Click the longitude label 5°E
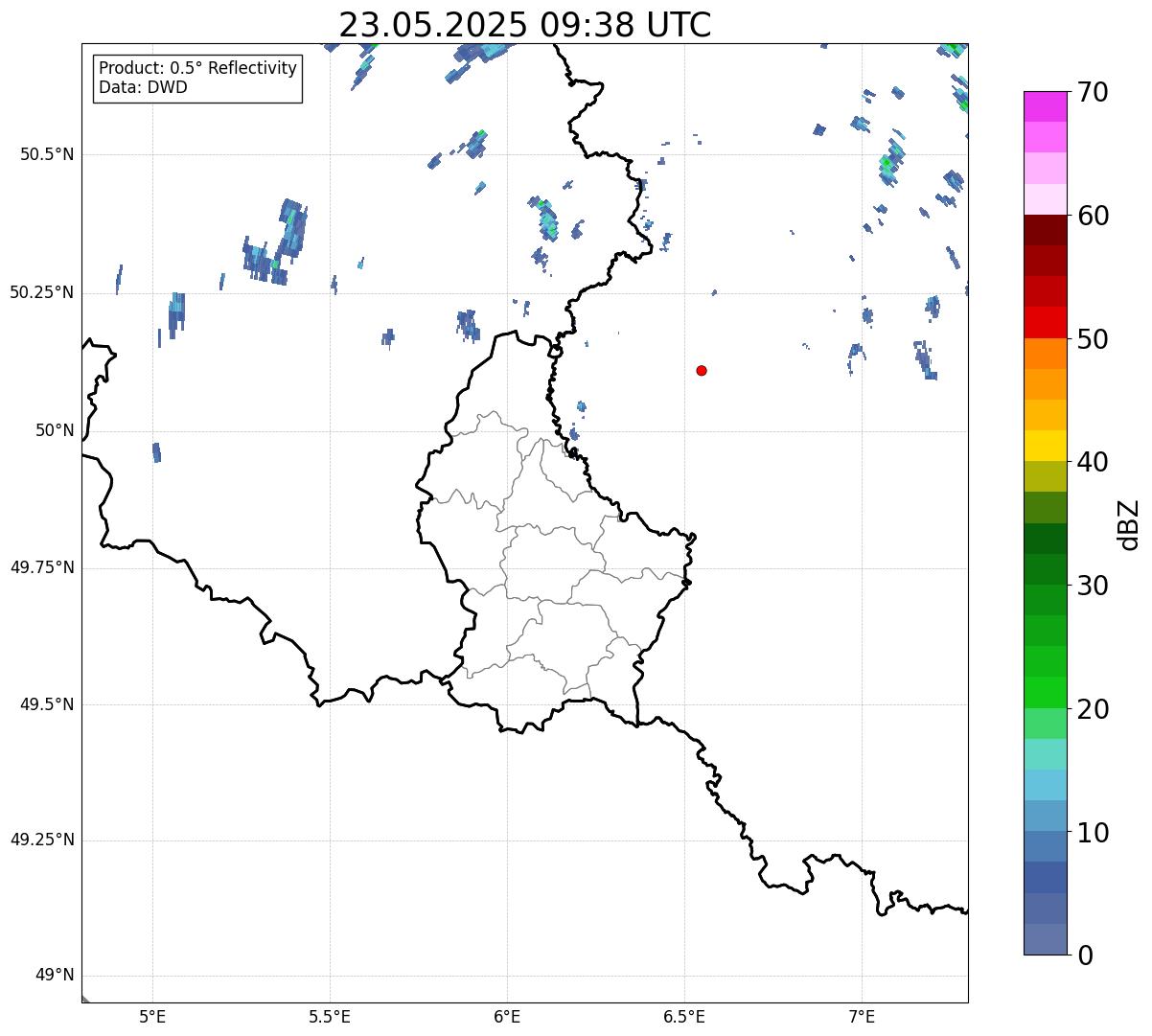This screenshot has width=1152, height=1036. pos(152,1017)
